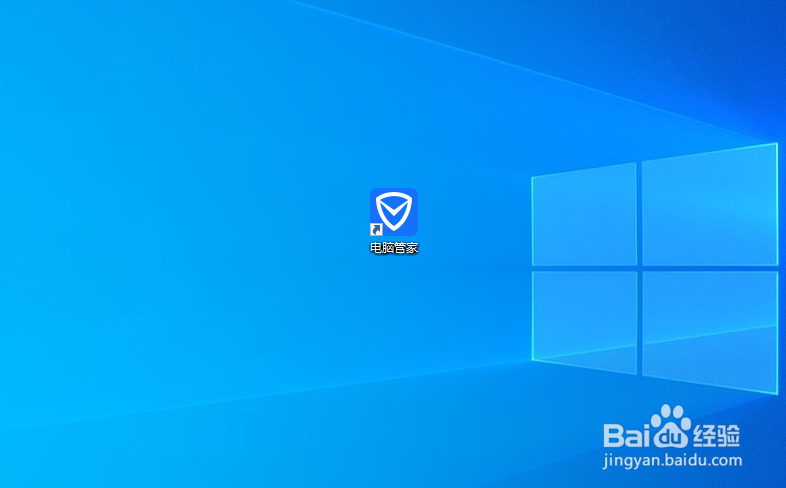Click the 电脑管家 label under the shortcut
Screen dimensions: 786x488
click(394, 248)
